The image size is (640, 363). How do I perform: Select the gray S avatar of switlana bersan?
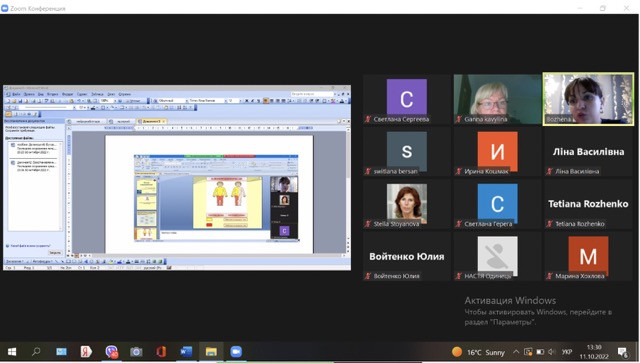(407, 150)
